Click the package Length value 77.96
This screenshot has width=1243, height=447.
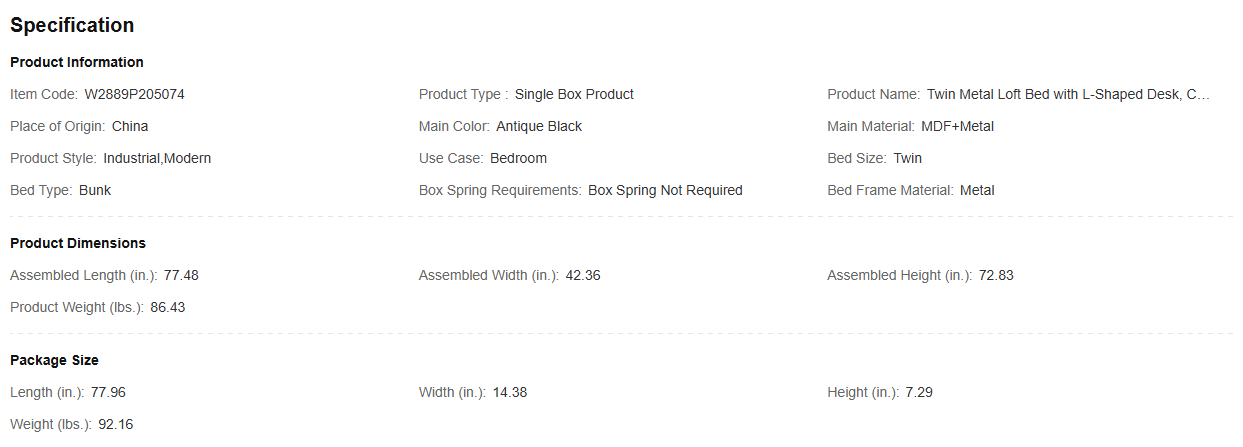tap(109, 392)
